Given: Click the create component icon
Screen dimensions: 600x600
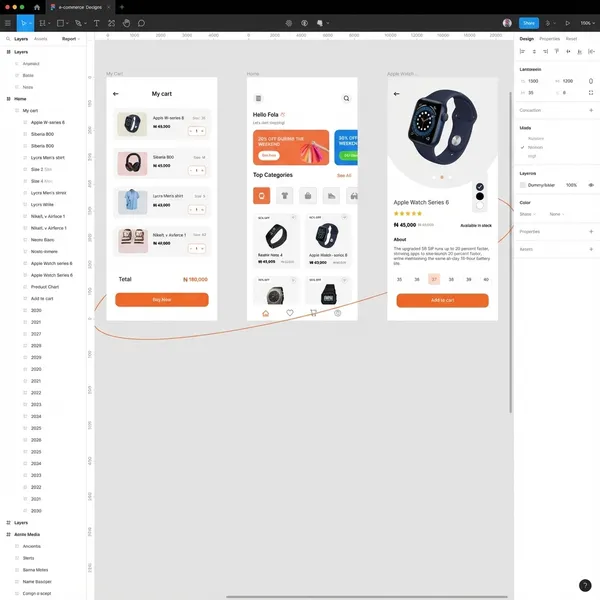Looking at the screenshot, I should coord(289,23).
